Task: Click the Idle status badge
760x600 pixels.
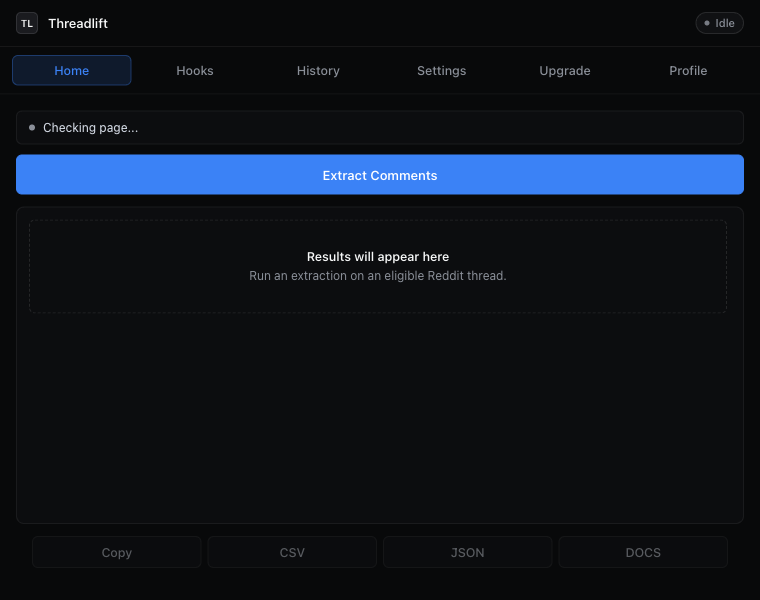Action: coord(719,23)
